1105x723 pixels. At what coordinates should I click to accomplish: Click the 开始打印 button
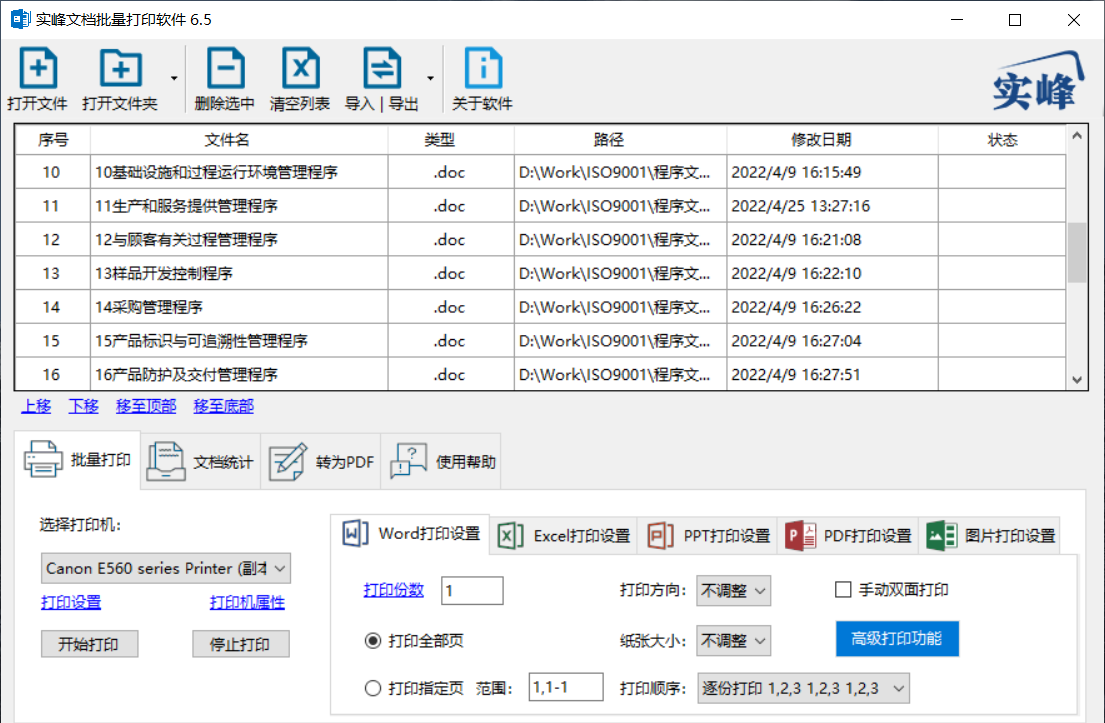(89, 644)
